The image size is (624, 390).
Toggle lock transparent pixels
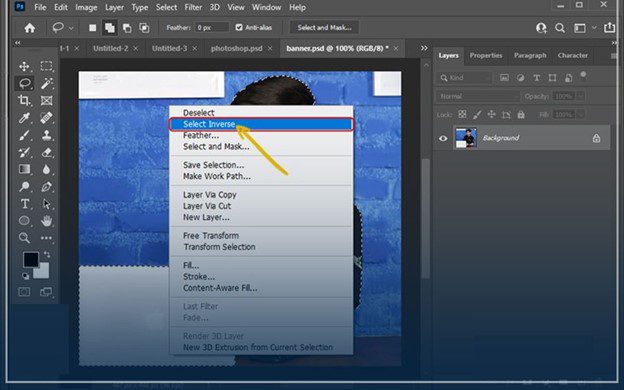pos(462,115)
